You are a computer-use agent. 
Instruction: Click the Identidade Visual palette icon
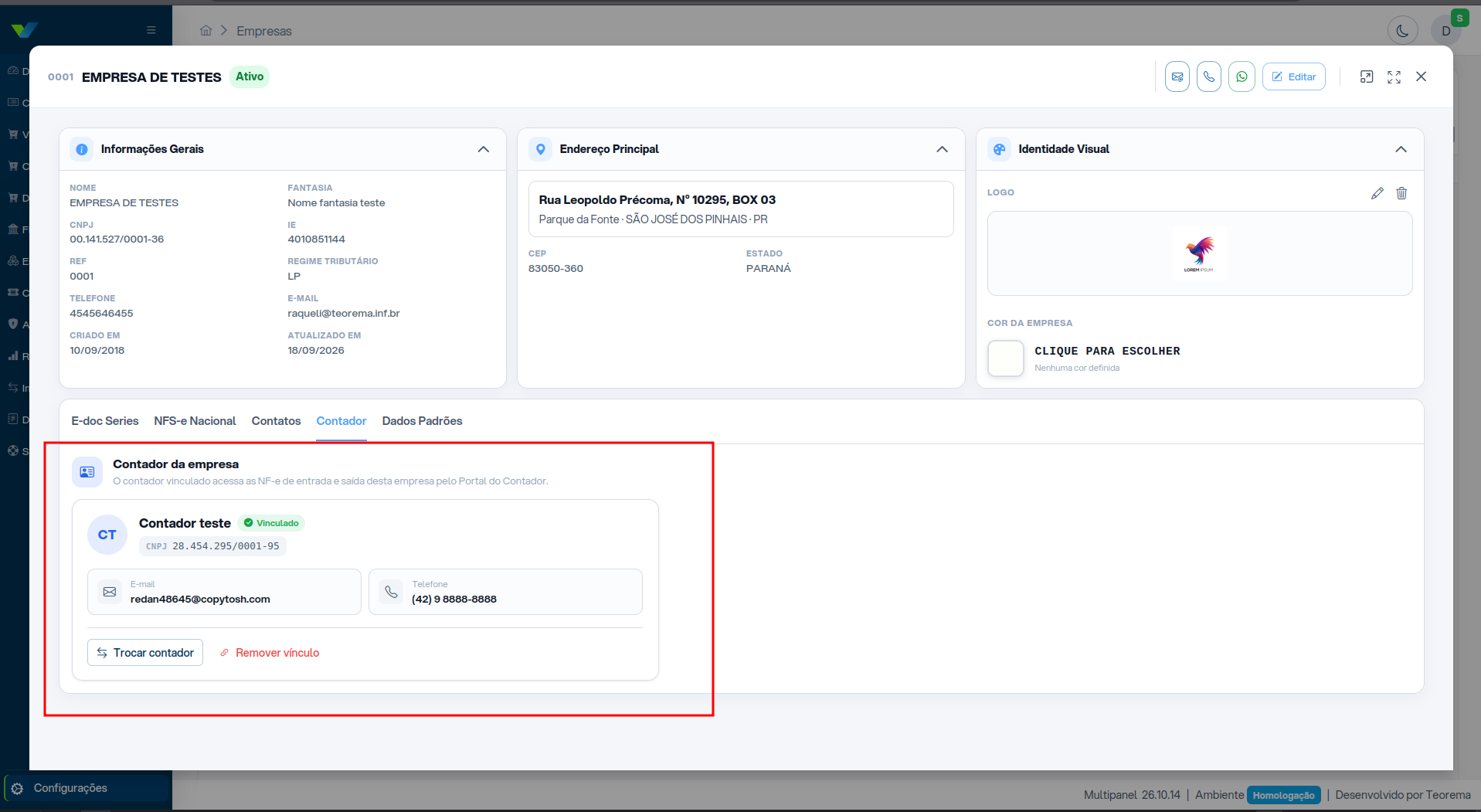pyautogui.click(x=1000, y=149)
